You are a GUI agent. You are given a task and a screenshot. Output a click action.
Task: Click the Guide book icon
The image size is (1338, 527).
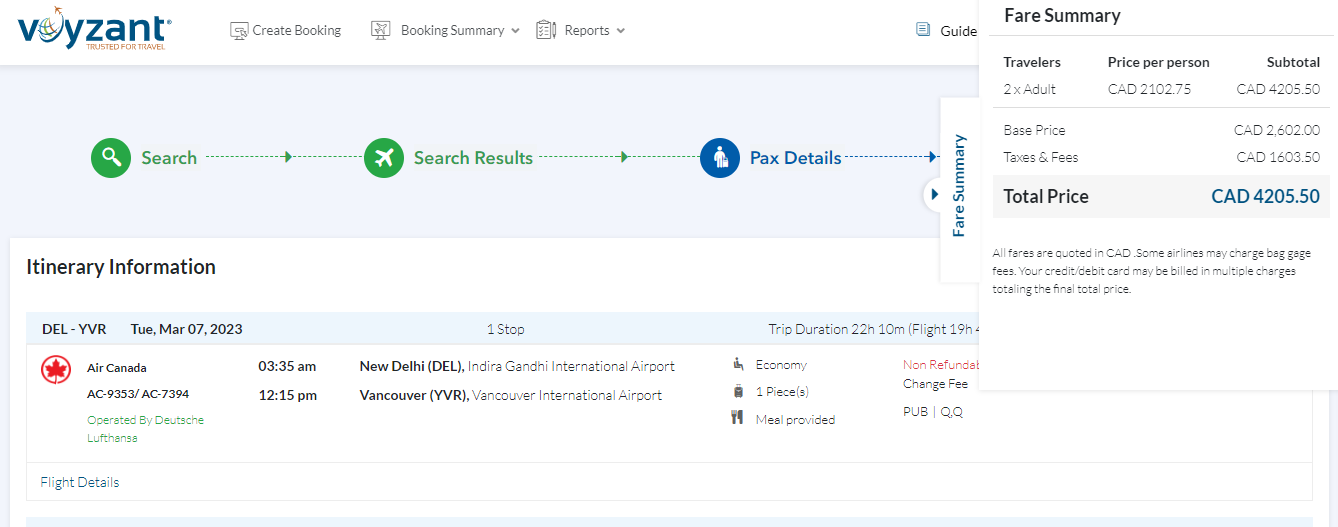[923, 30]
